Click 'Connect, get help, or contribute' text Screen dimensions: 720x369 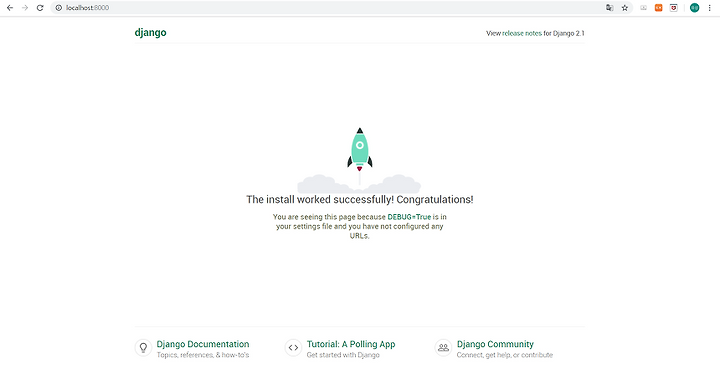coord(505,355)
